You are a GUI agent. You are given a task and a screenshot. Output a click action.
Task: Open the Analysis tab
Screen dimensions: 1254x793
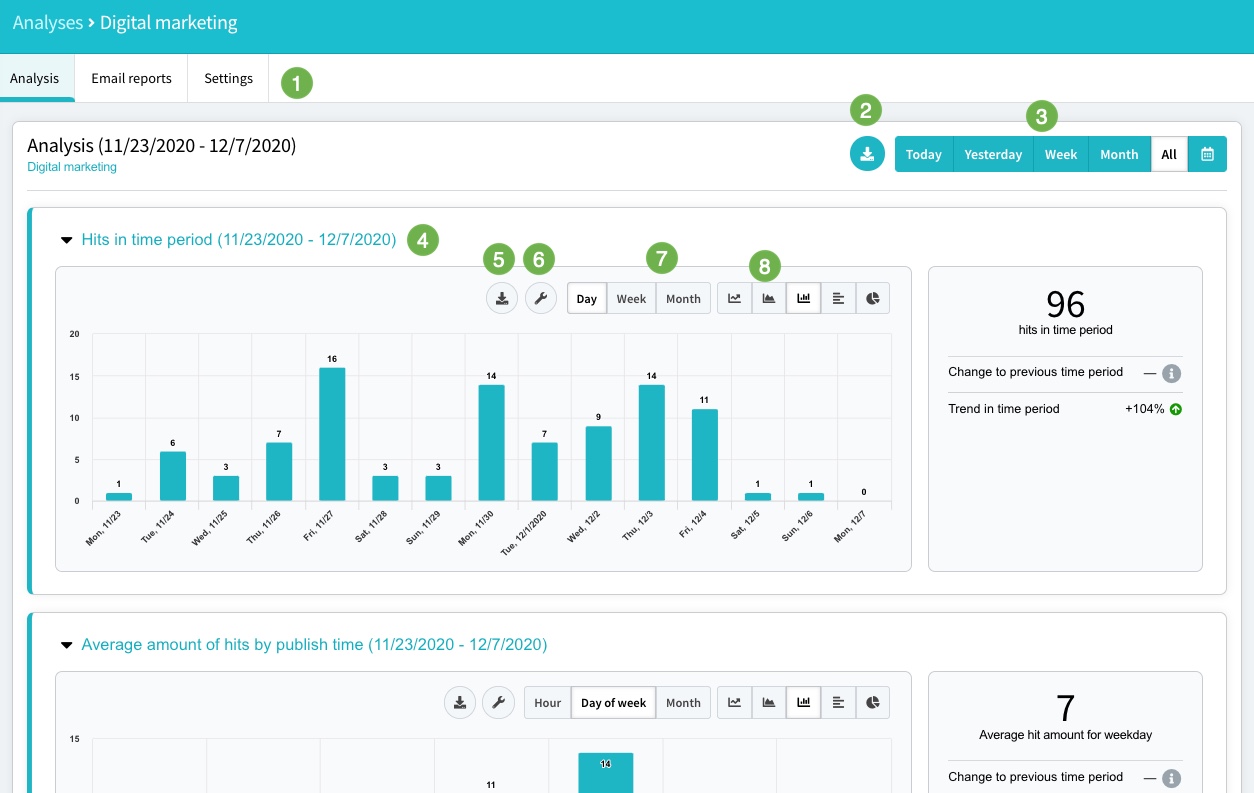35,78
